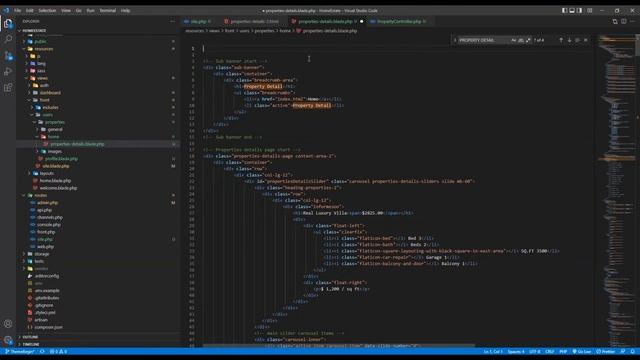Click CRLF end of line item
Image resolution: width=640 pixels, height=360 pixels.
(549, 351)
